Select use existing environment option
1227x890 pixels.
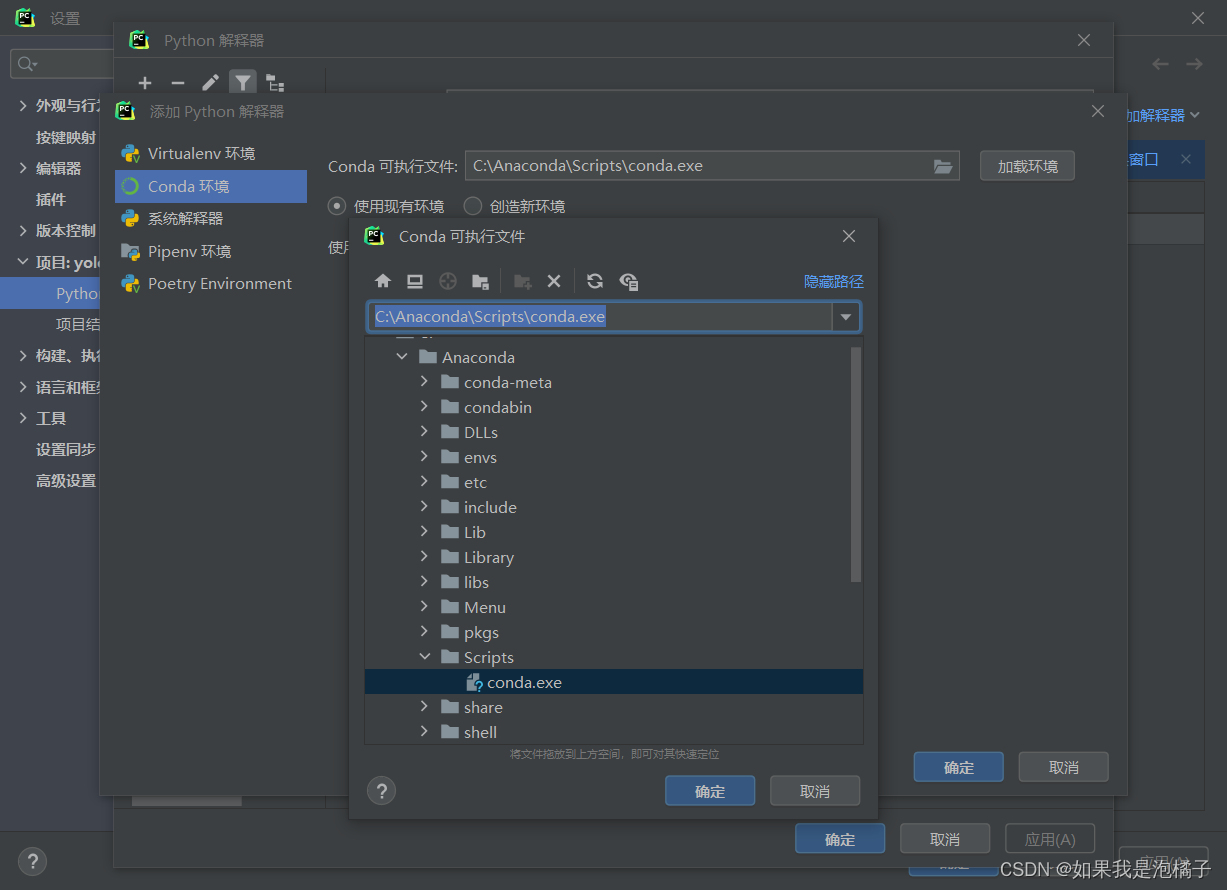click(x=387, y=206)
